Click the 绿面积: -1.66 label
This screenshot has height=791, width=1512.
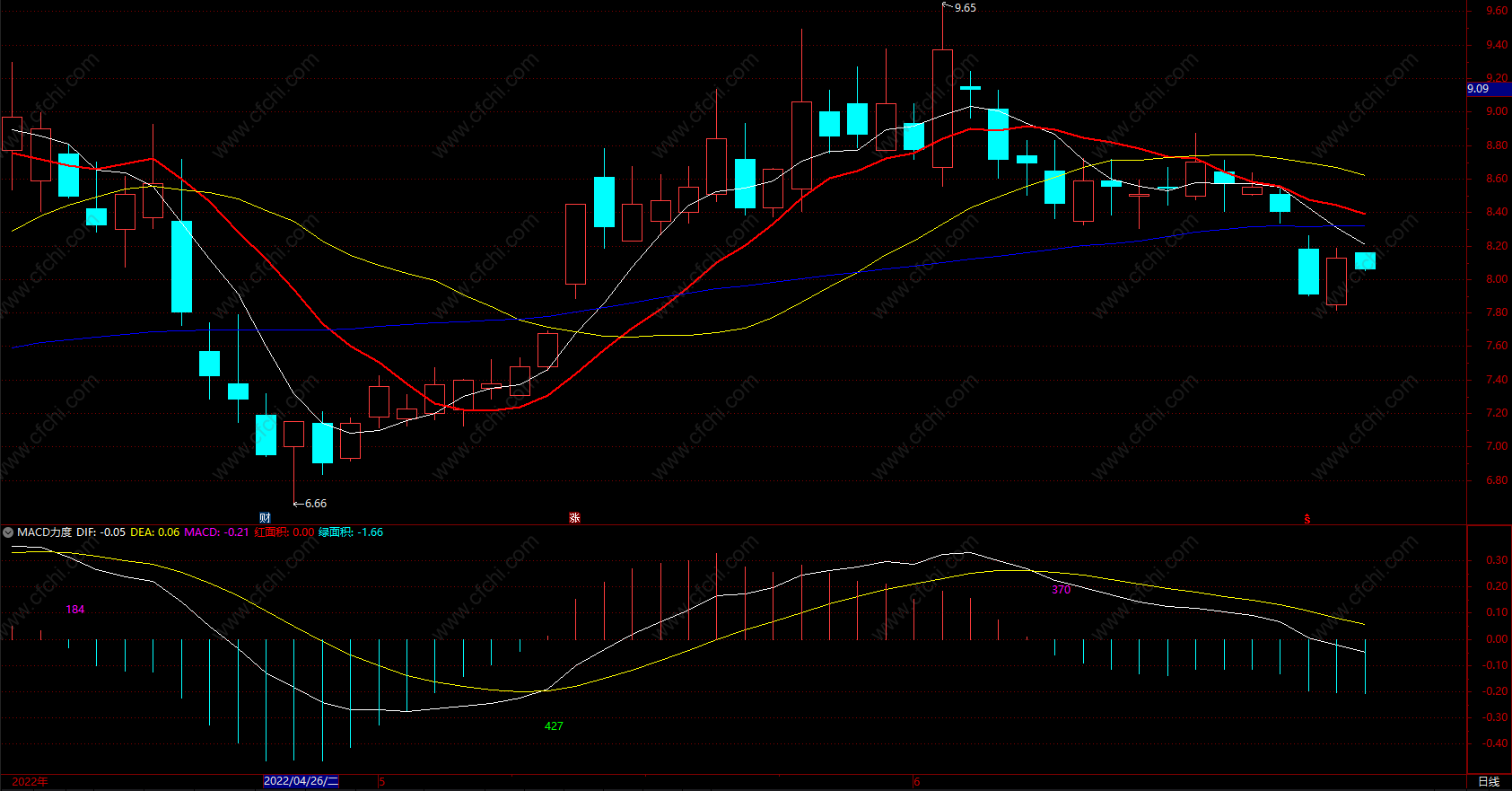351,532
